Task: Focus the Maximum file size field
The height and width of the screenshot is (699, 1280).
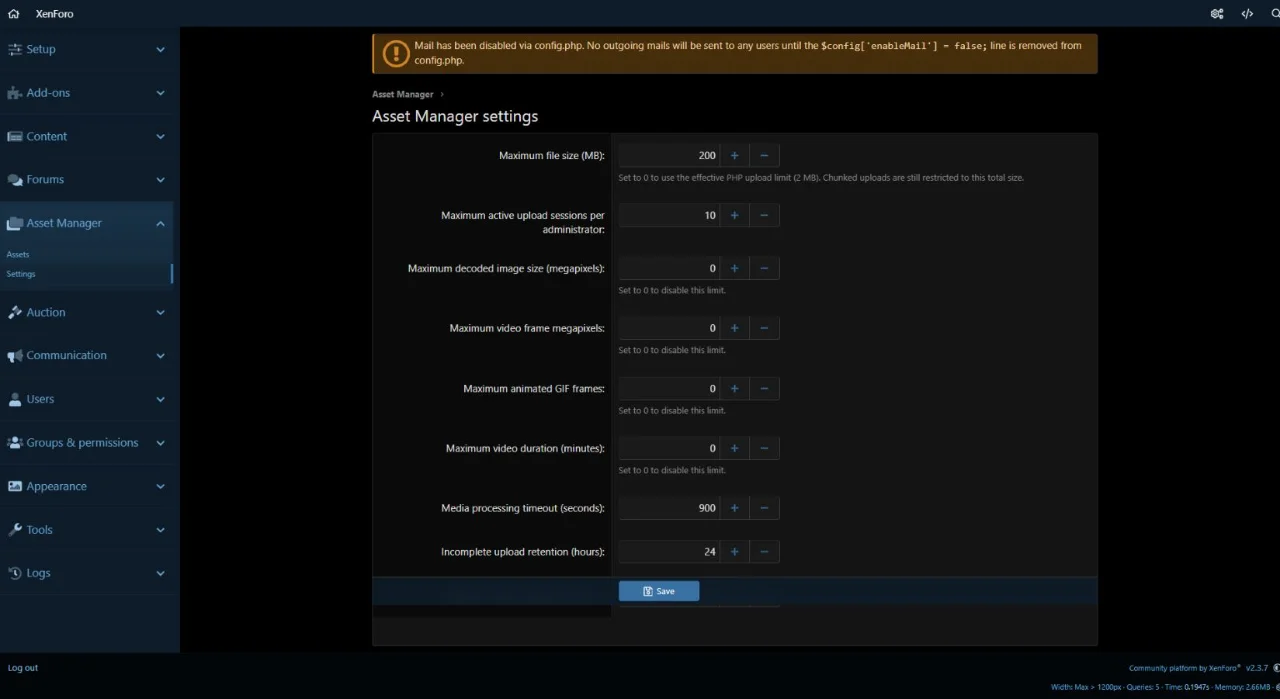Action: [x=669, y=155]
